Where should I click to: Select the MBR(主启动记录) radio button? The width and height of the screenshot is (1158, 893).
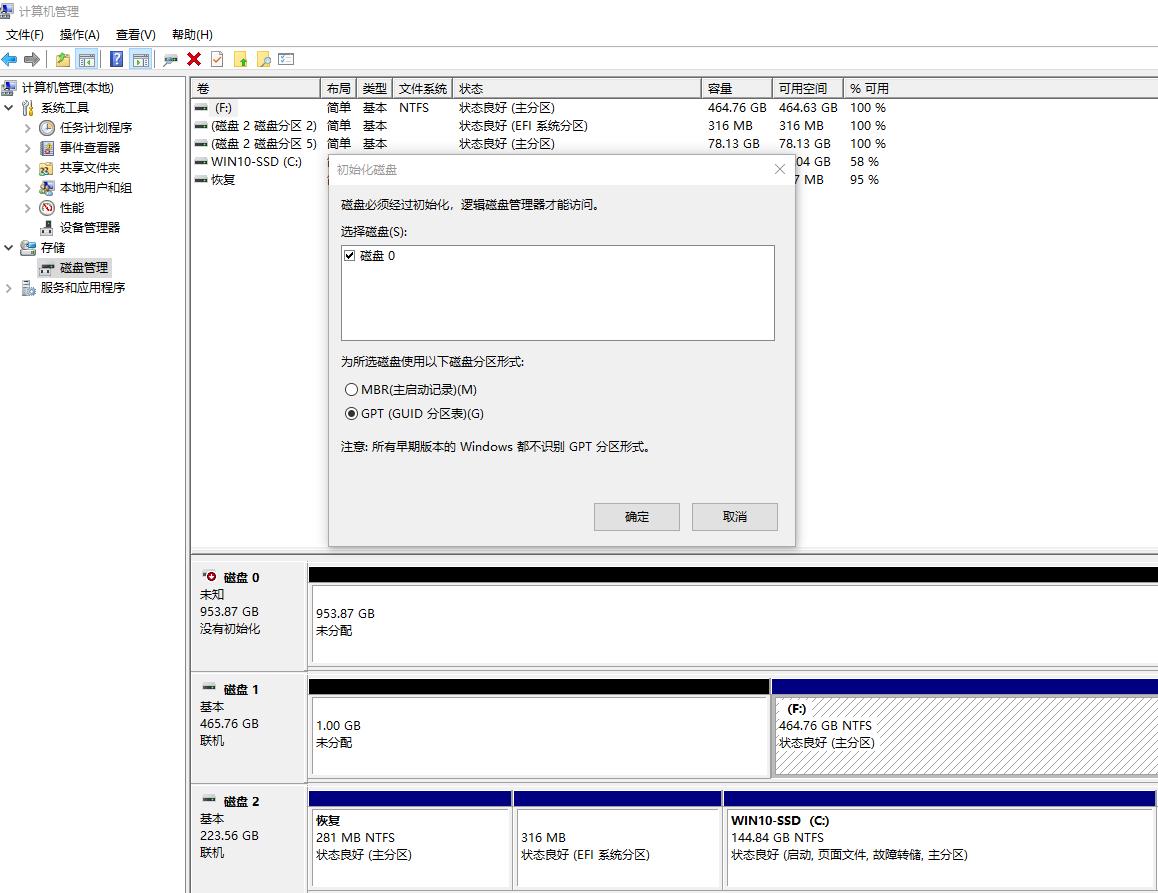[x=352, y=389]
